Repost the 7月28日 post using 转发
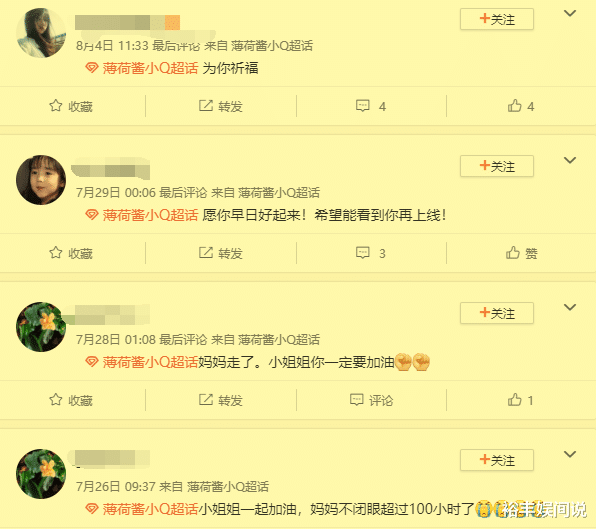The image size is (596, 529). coord(221,400)
